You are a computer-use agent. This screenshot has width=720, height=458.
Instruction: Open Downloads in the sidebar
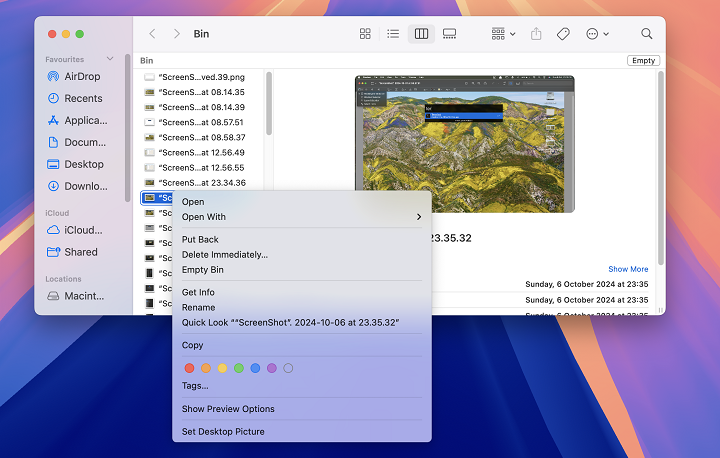[77, 186]
